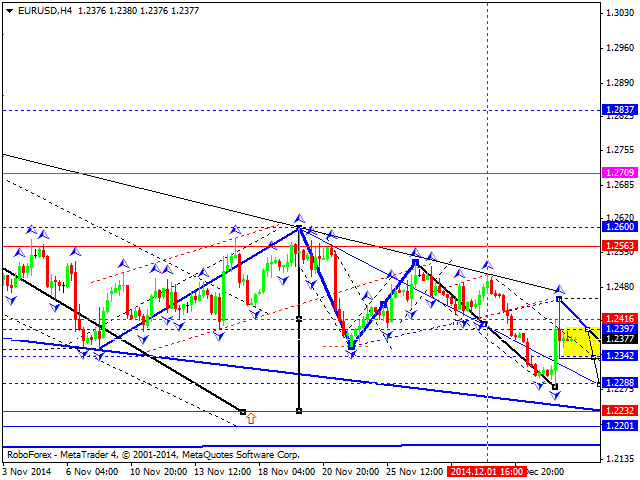Select the 1.2288 blue price label
640x480 pixels.
[x=617, y=382]
